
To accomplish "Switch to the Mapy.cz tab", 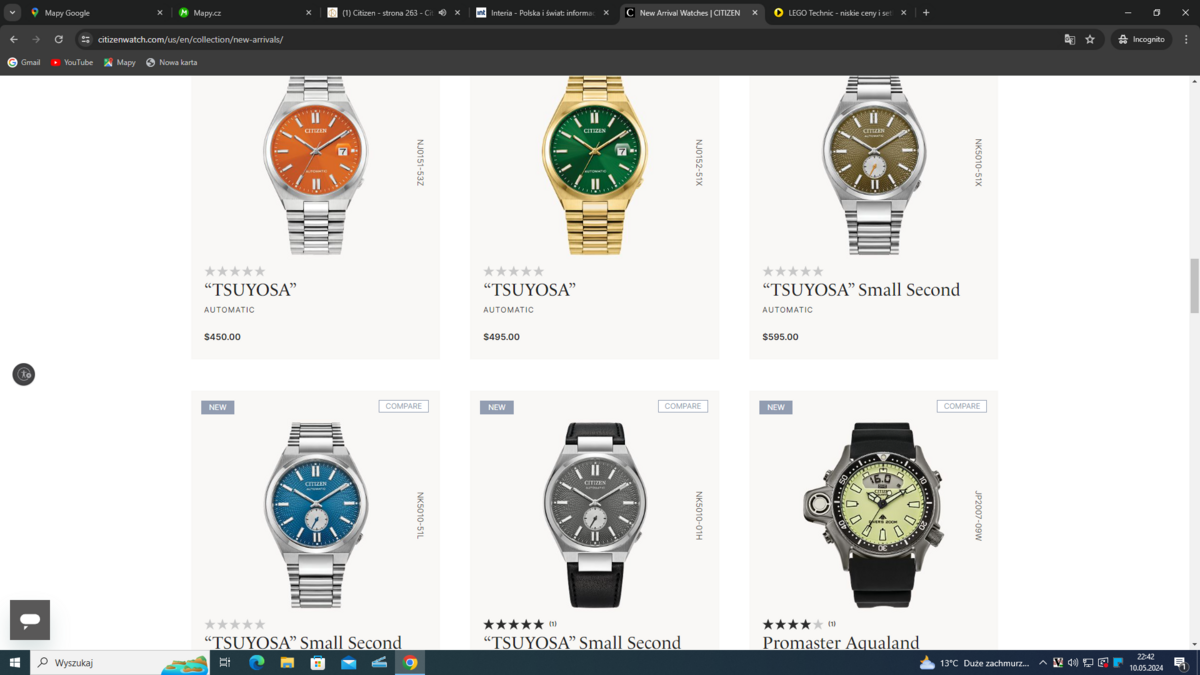I will [240, 13].
